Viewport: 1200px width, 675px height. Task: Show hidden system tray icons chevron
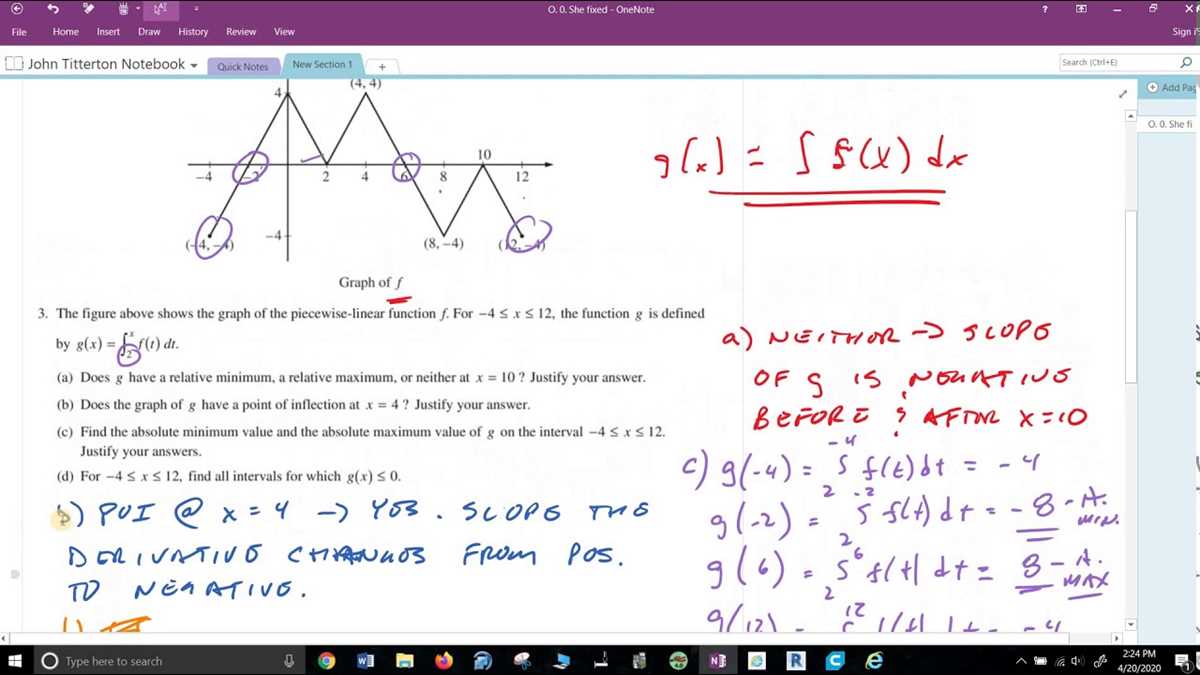tap(1022, 661)
